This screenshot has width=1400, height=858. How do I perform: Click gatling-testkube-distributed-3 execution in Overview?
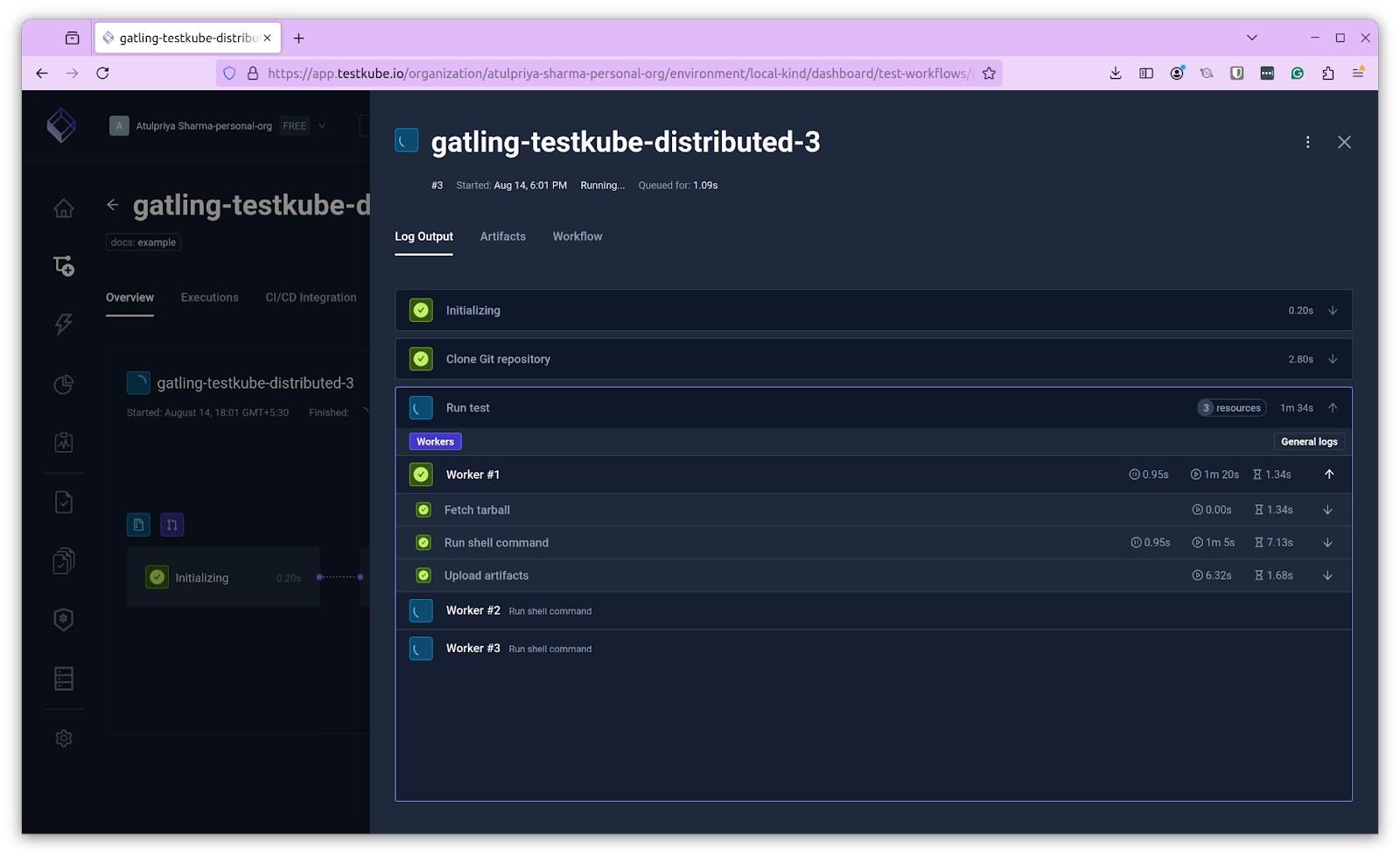pyautogui.click(x=255, y=383)
